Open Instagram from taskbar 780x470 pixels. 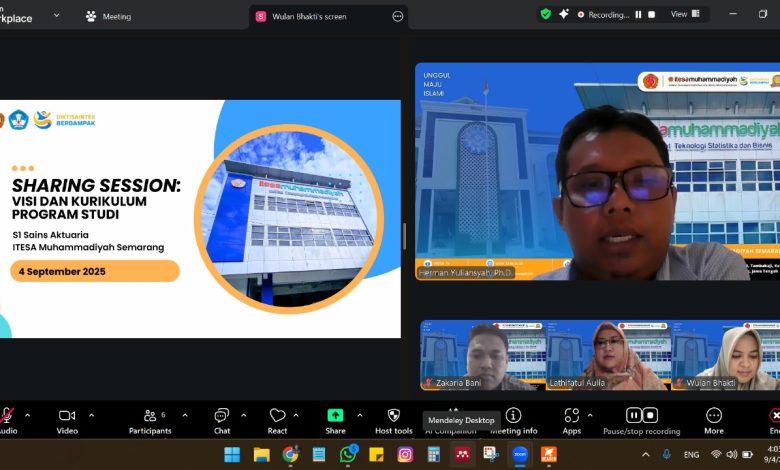(x=405, y=454)
